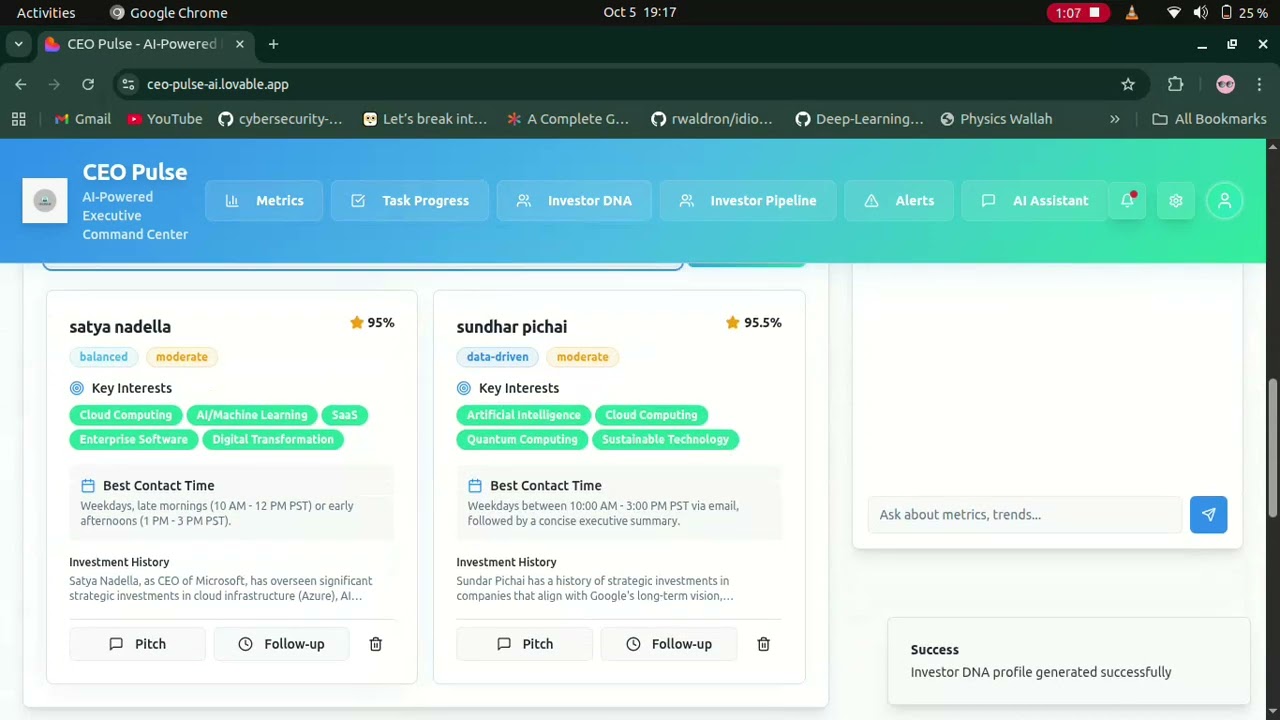
Task: Select the Cloud Computing tag for satya nadella
Action: (x=126, y=415)
